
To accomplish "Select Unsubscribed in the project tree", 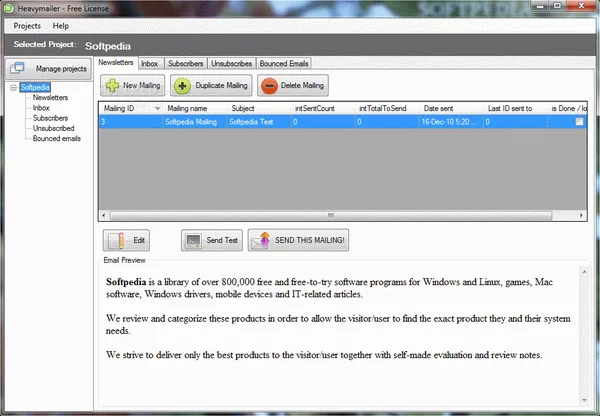I will pyautogui.click(x=54, y=128).
